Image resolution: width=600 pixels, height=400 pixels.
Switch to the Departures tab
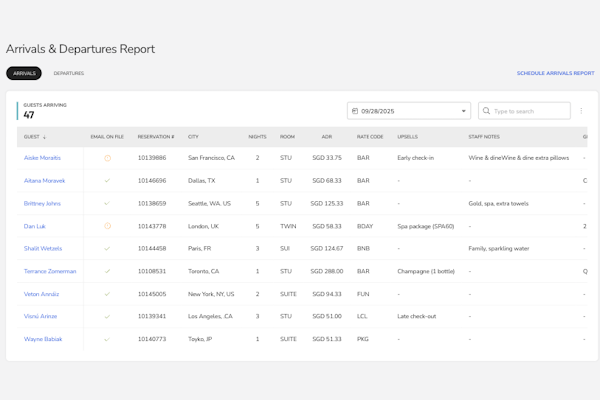click(x=69, y=73)
